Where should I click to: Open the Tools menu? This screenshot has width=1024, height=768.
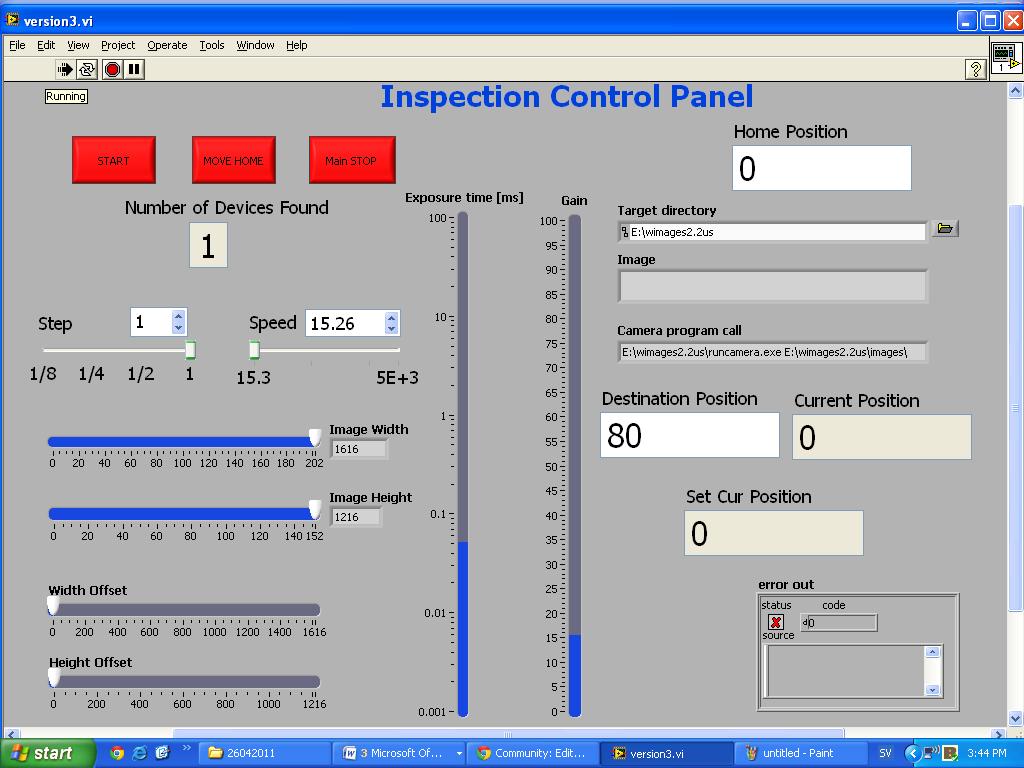212,45
